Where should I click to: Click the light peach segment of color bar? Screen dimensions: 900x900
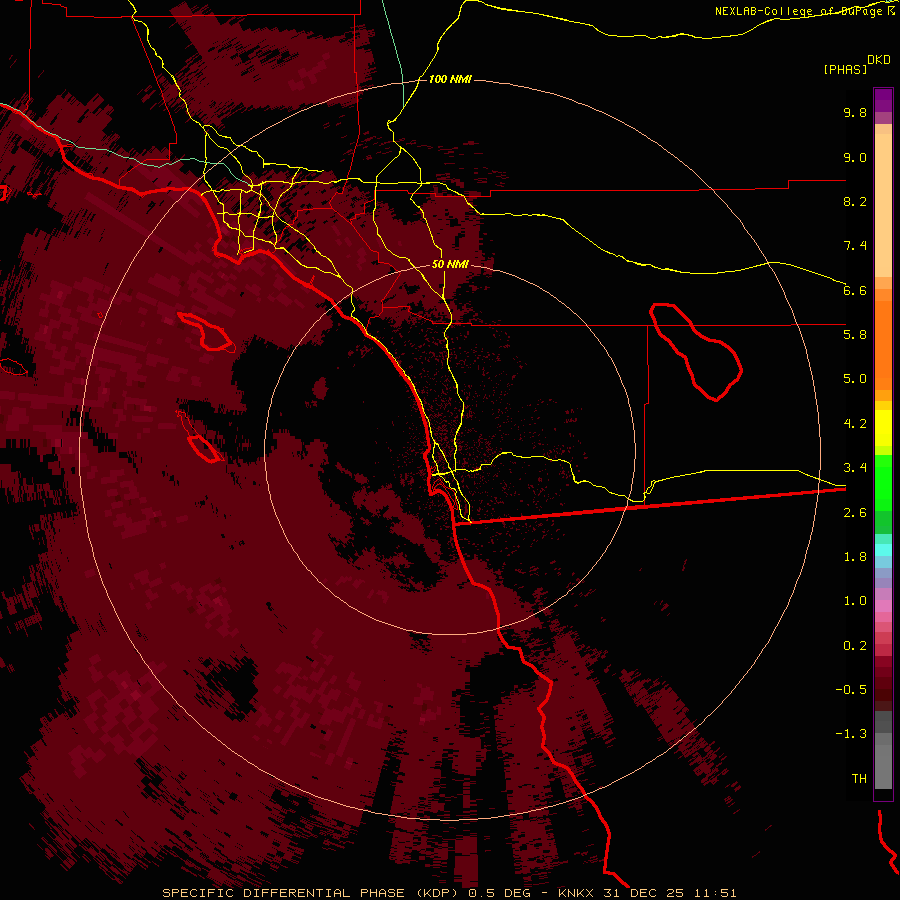[883, 205]
